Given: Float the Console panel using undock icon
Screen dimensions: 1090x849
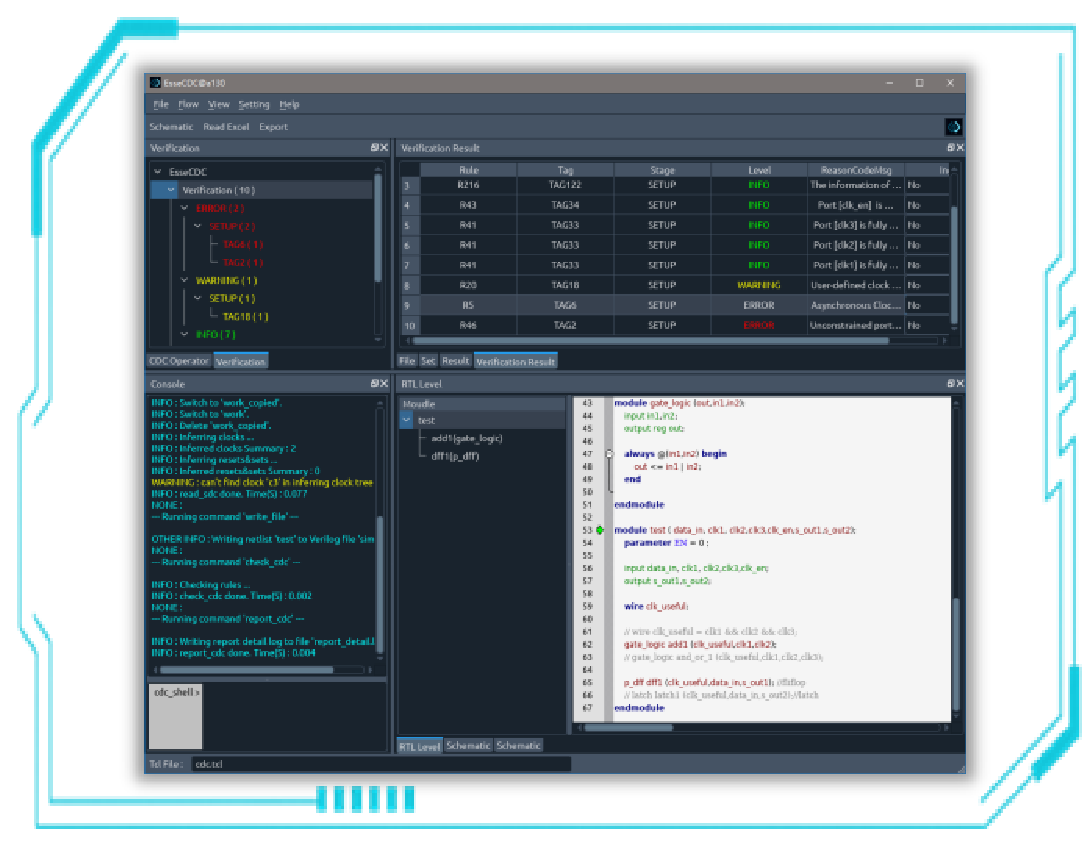Looking at the screenshot, I should coord(374,384).
